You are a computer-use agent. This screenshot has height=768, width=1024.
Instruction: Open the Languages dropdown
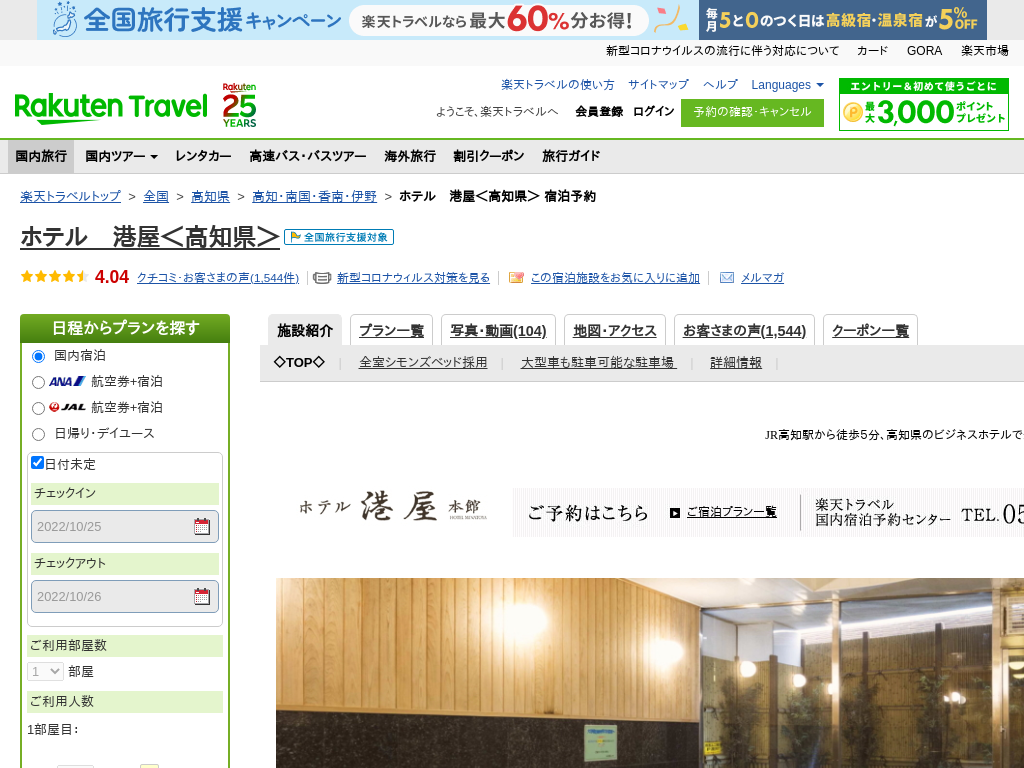tap(787, 85)
